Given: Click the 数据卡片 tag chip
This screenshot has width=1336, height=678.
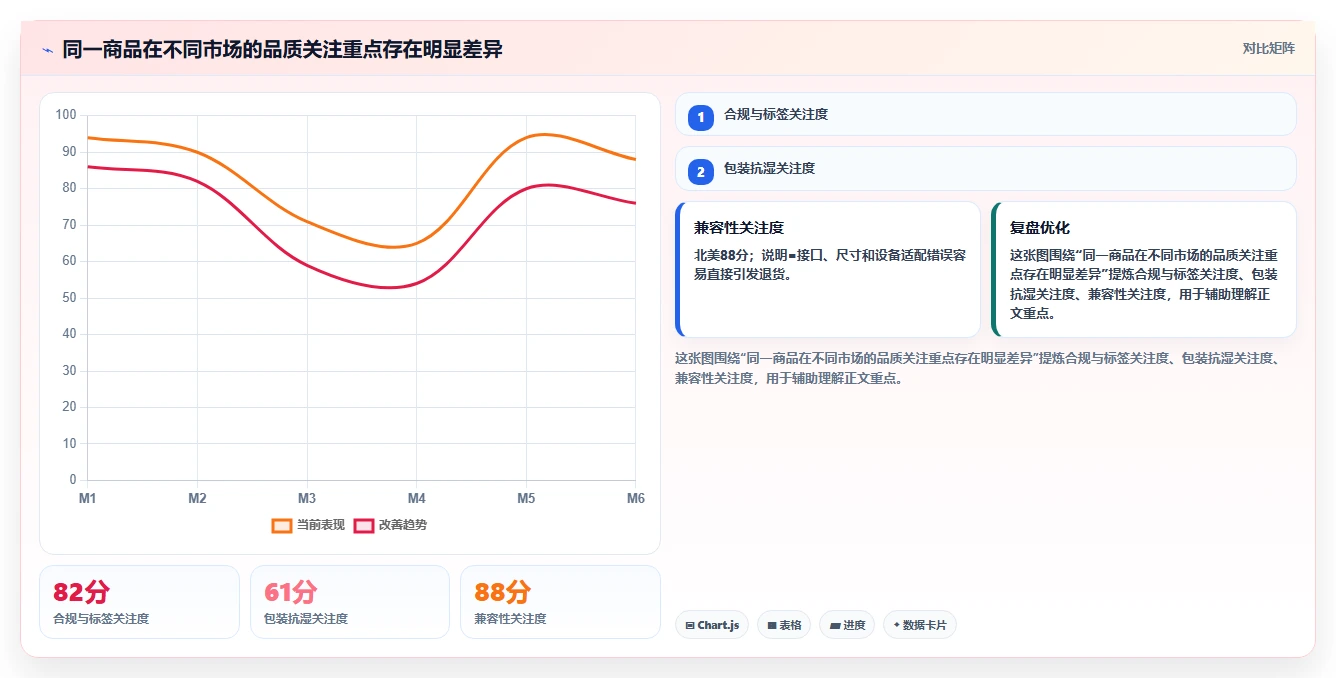Looking at the screenshot, I should (x=920, y=625).
